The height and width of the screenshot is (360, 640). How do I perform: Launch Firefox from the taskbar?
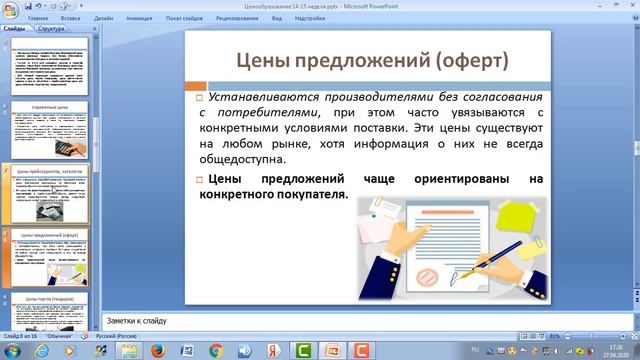pos(158,351)
